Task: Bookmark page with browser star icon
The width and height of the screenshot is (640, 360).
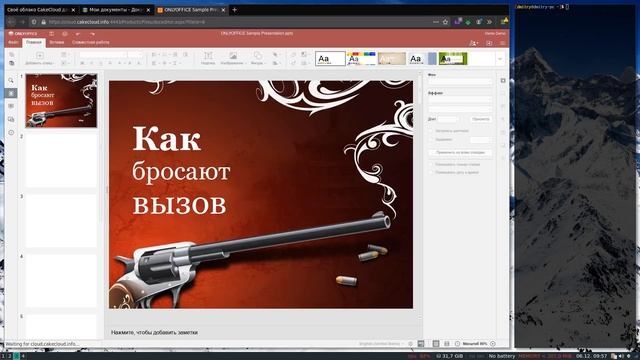Action: pos(446,22)
